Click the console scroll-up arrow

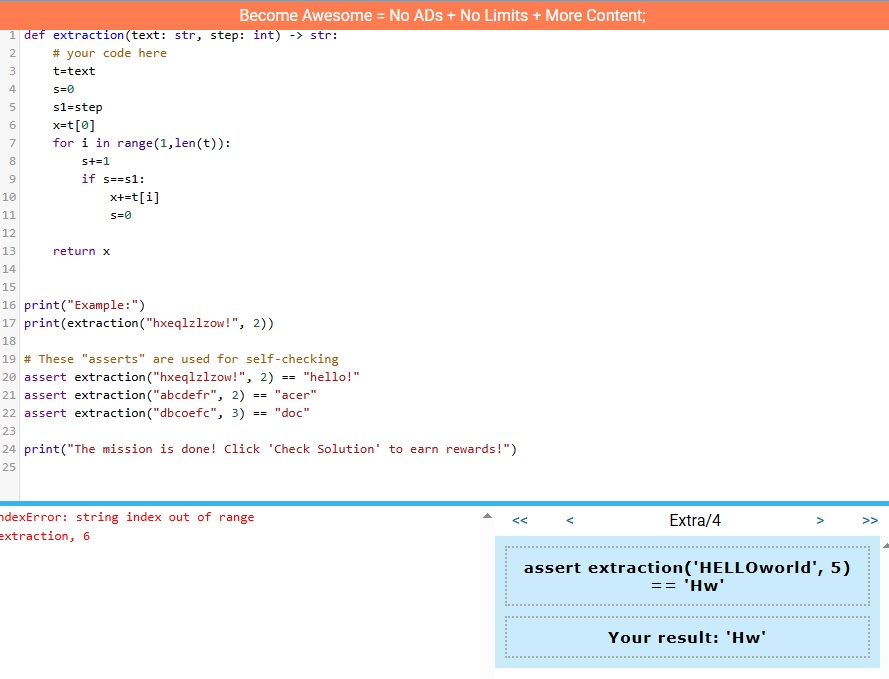(x=487, y=517)
